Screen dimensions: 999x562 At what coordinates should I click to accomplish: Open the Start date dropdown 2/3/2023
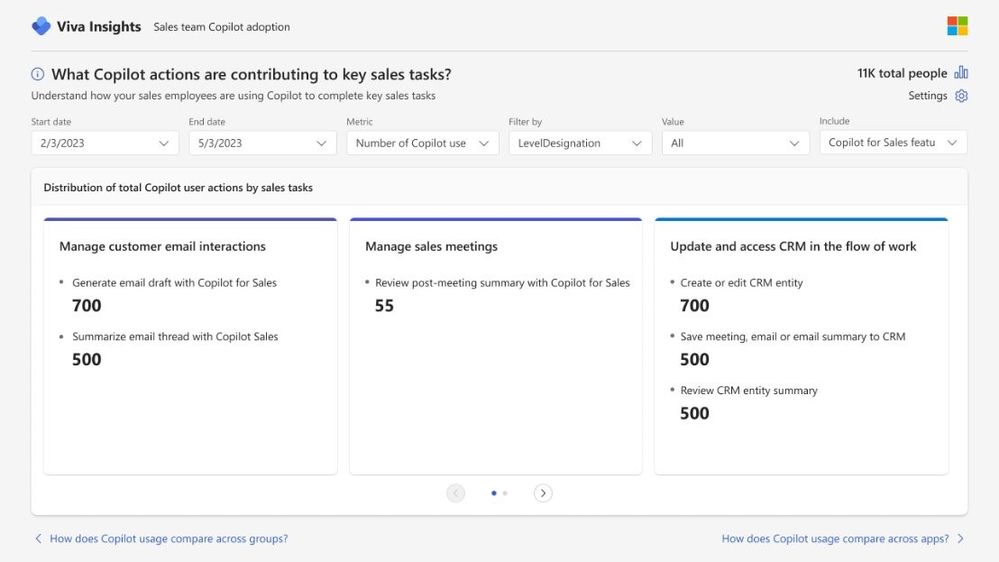coord(105,143)
